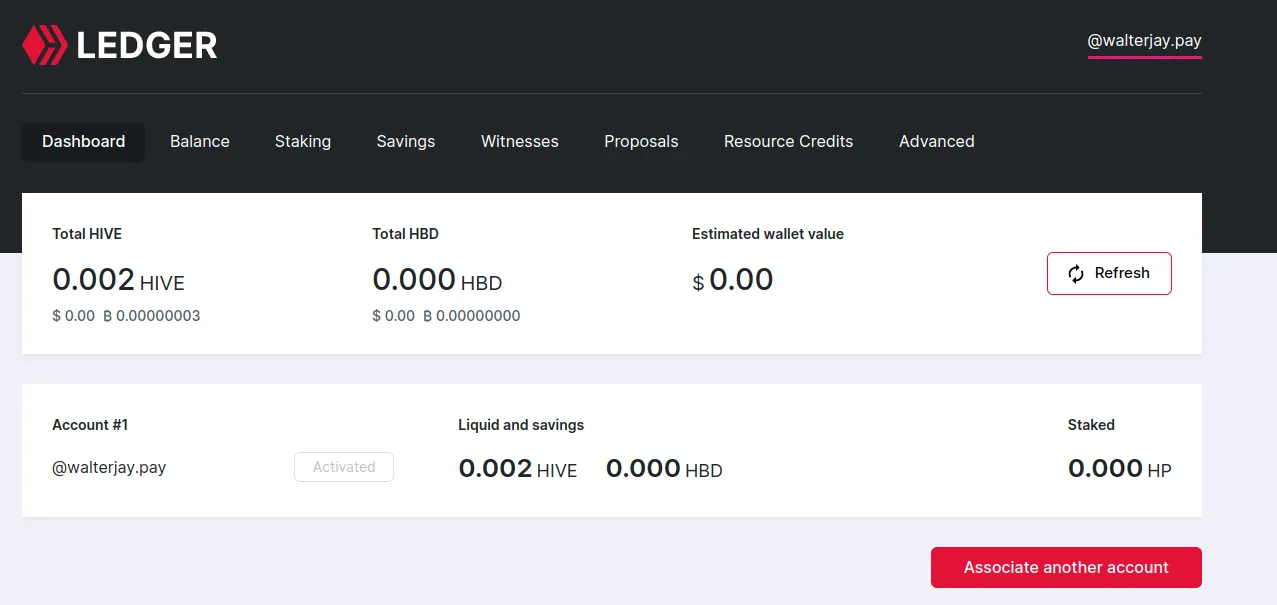The image size is (1277, 605).
Task: Click the Total HIVE label
Action: coord(87,234)
